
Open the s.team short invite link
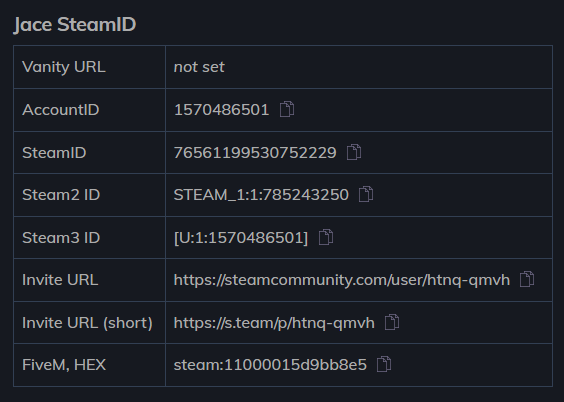click(274, 323)
